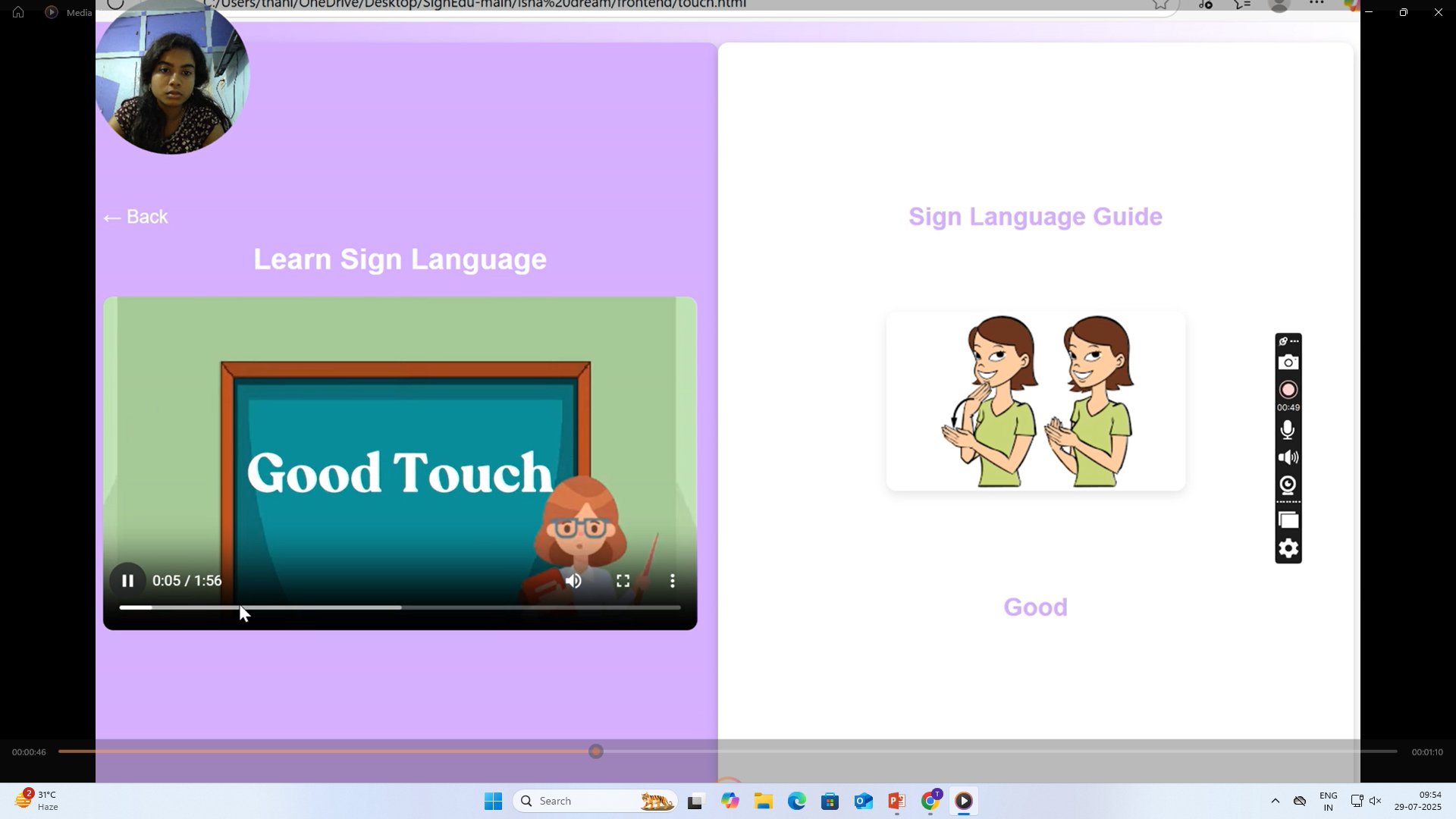Screen dimensions: 1456x819
Task: Open File Explorer from the taskbar
Action: click(763, 801)
